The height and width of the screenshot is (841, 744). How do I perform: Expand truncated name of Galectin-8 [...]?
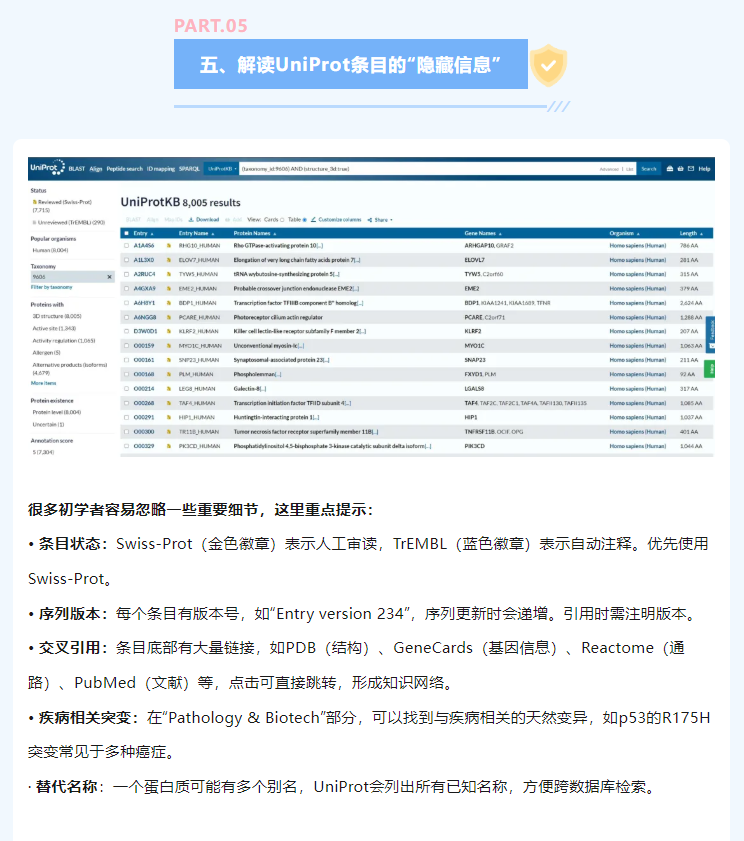[263, 389]
